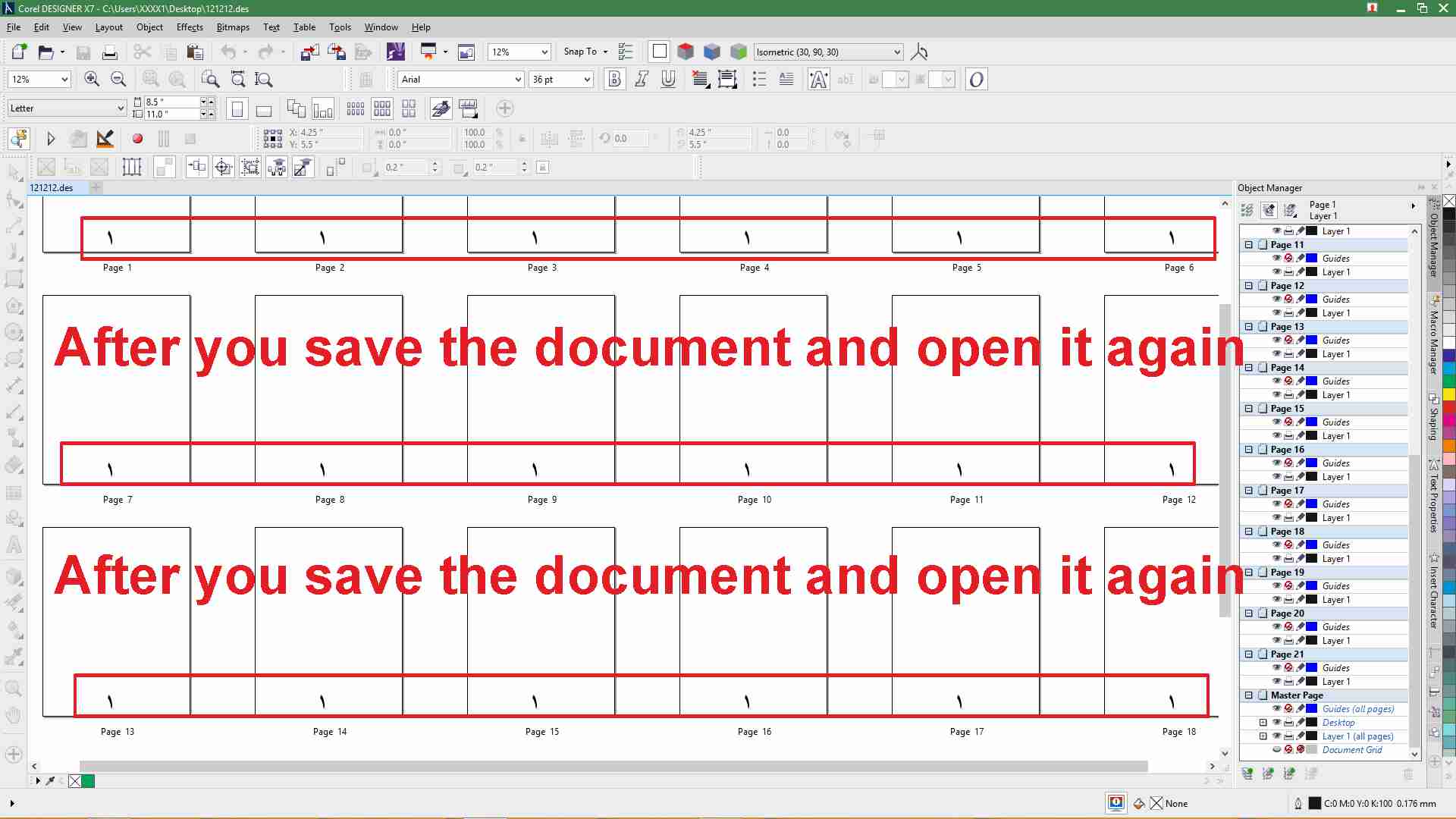This screenshot has width=1456, height=819.
Task: Click the Underline text formatting icon
Action: [668, 79]
